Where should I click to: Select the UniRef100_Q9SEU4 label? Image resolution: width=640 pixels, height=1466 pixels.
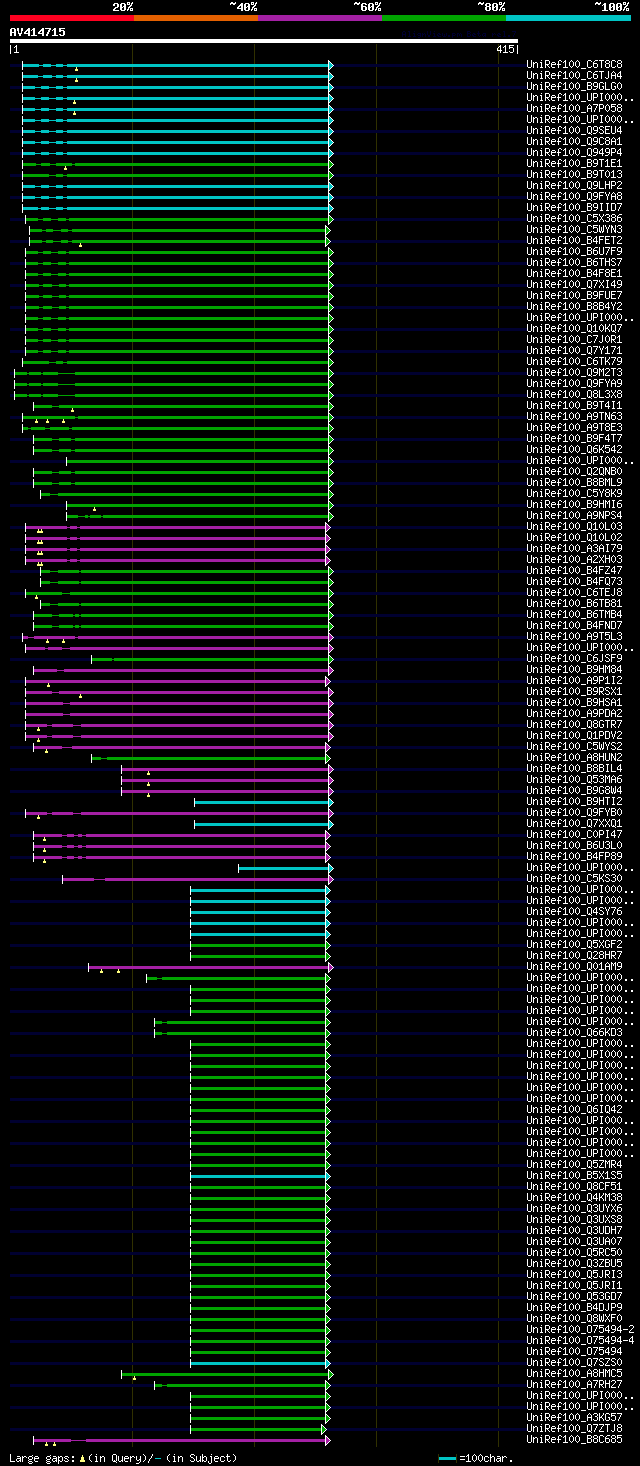(x=575, y=130)
